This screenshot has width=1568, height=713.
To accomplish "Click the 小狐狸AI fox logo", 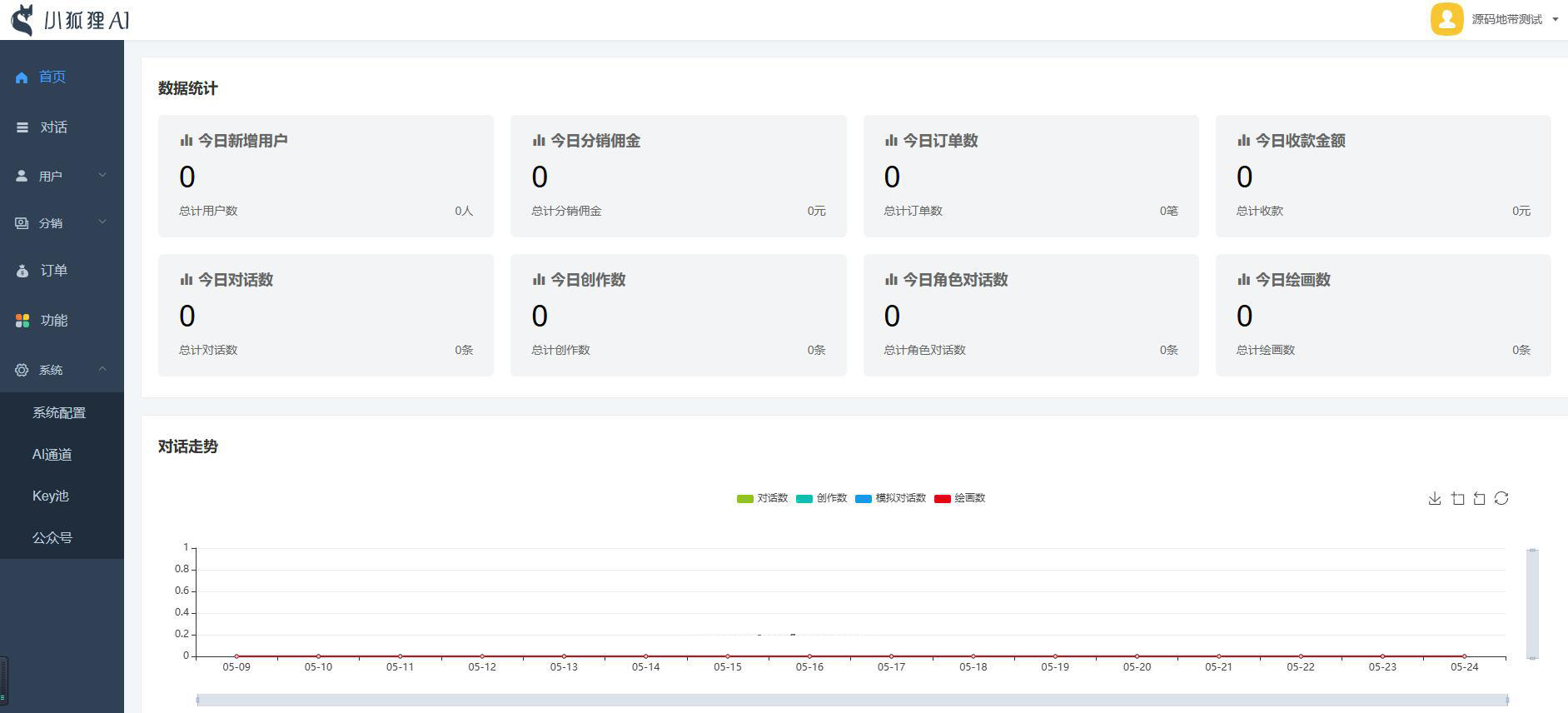I will [x=23, y=19].
